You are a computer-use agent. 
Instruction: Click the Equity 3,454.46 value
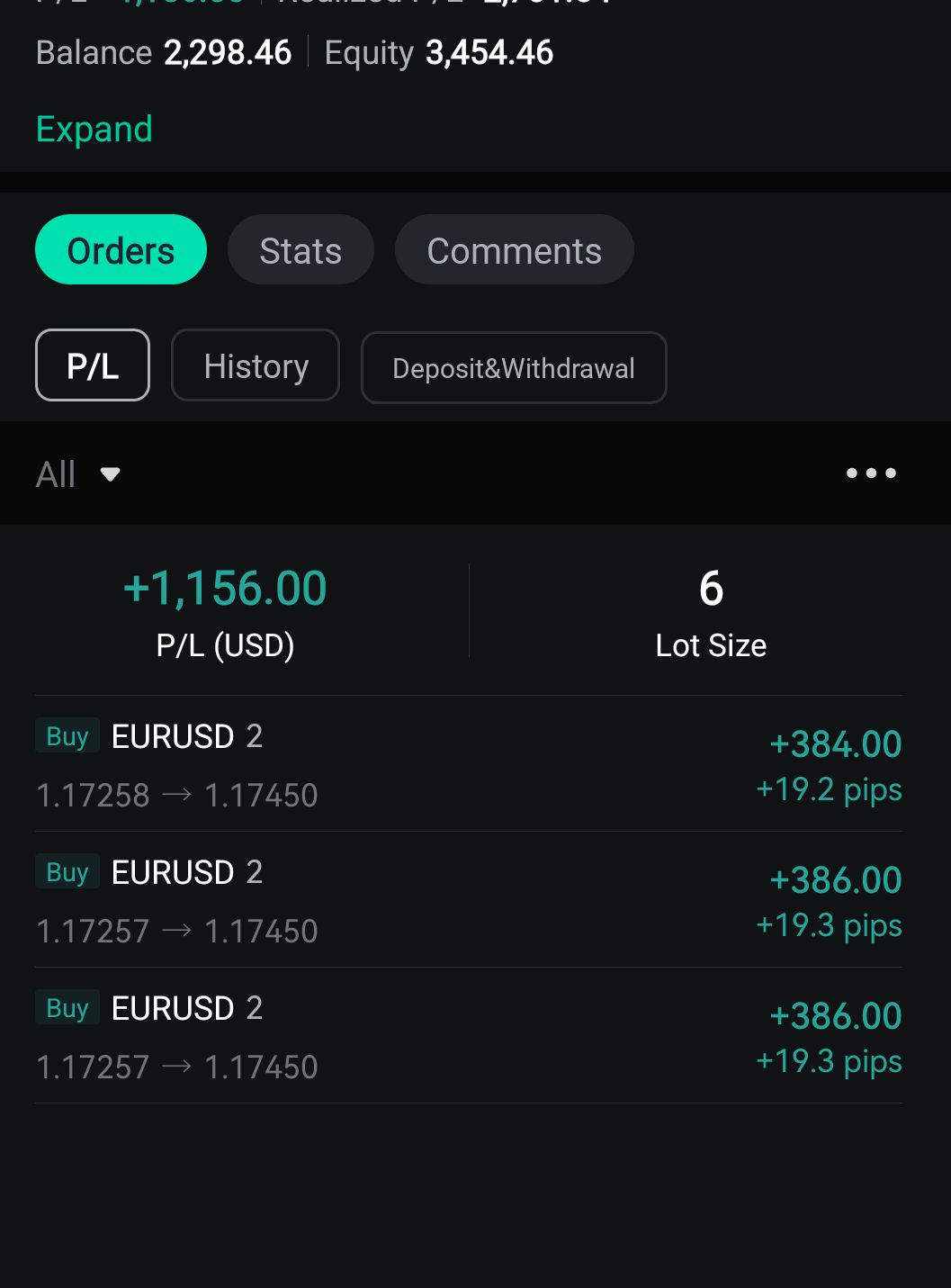pyautogui.click(x=489, y=53)
